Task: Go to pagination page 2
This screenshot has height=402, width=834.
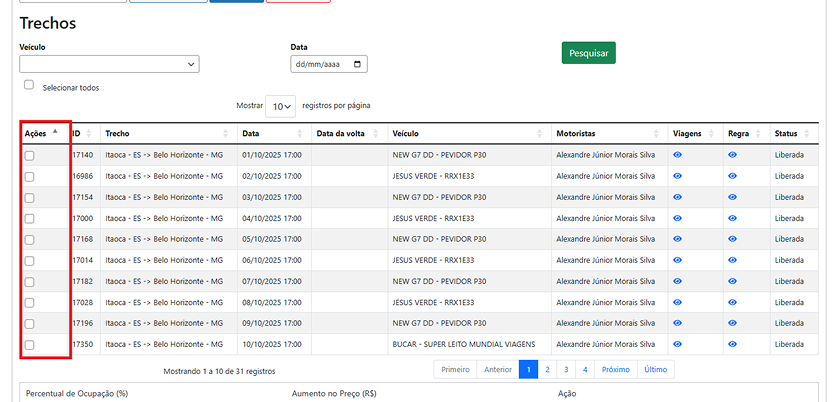Action: point(546,370)
